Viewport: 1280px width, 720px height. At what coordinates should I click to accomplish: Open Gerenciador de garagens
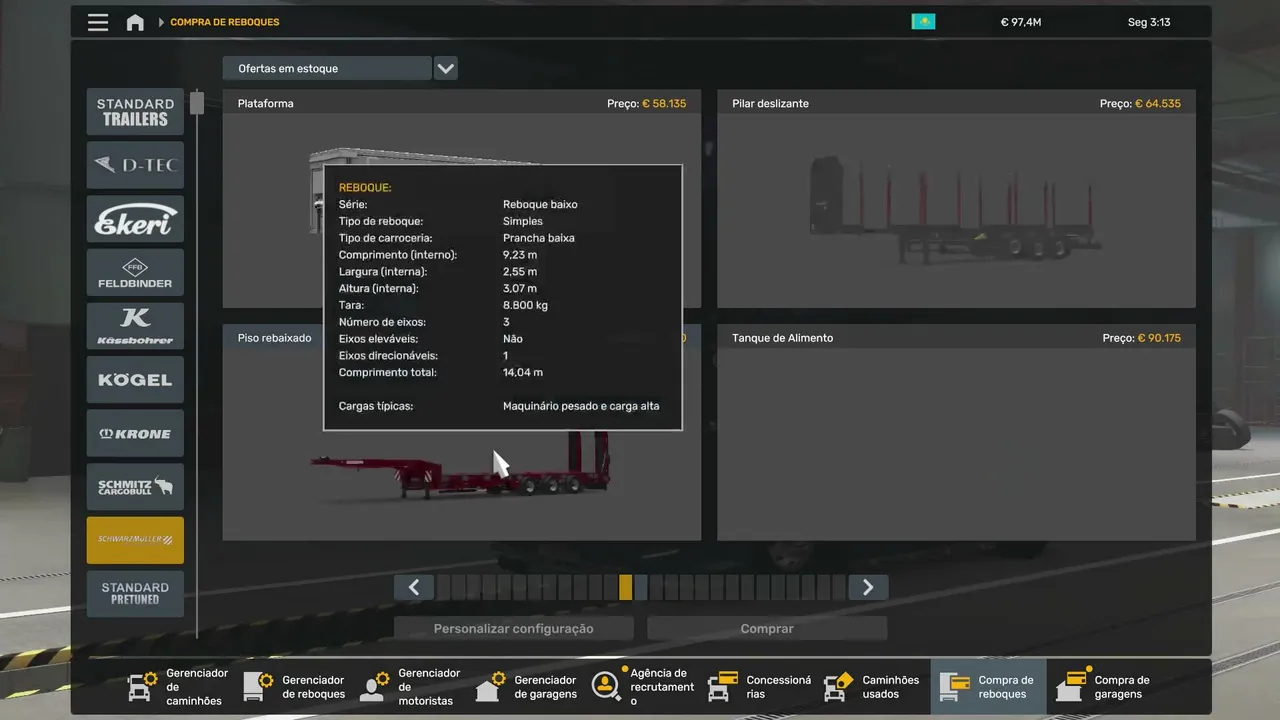(527, 687)
